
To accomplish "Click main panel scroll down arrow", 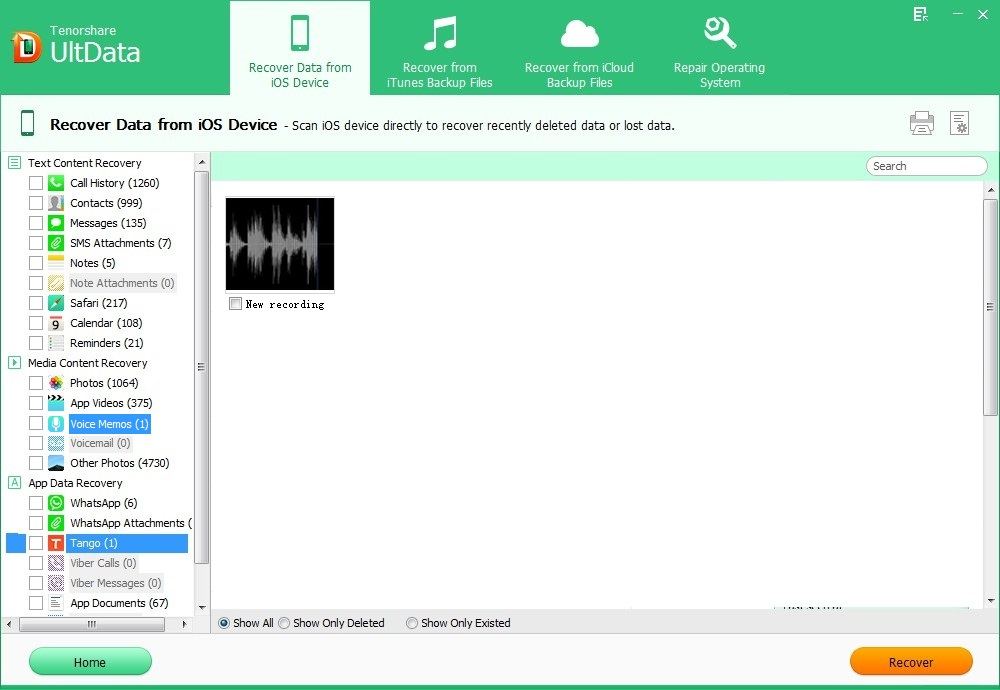I will pos(990,601).
